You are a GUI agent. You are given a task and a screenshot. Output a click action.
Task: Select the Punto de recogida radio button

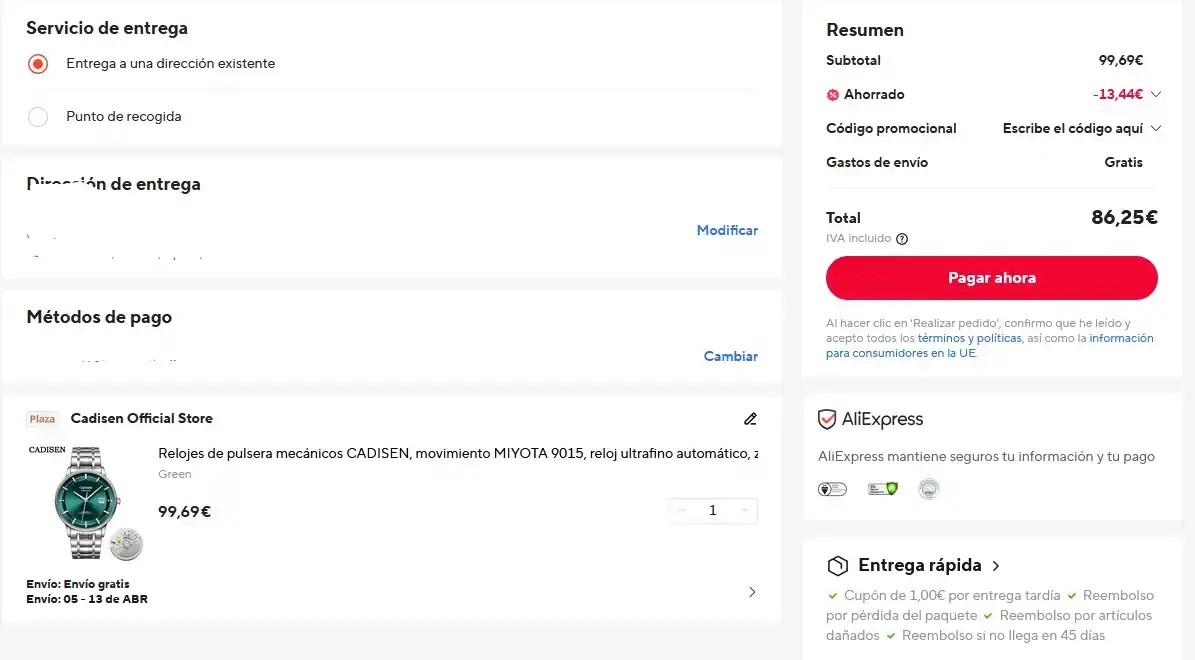tap(38, 117)
